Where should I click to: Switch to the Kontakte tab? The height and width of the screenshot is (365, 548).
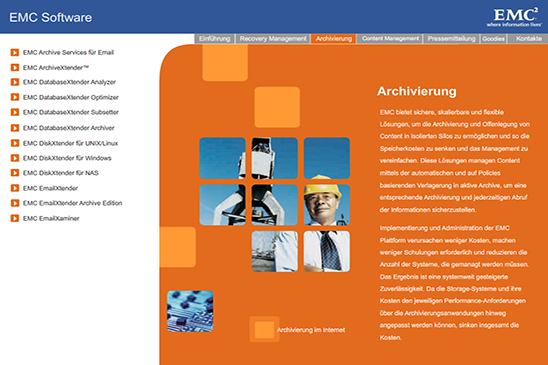point(528,38)
